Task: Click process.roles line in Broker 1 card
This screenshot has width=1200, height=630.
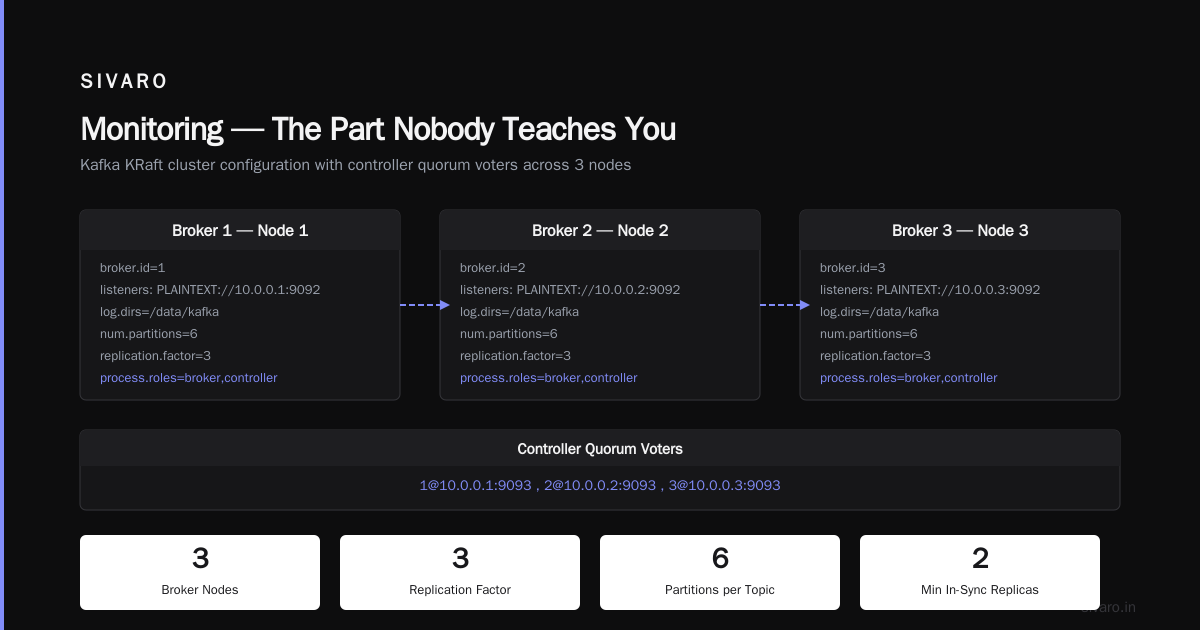Action: click(x=189, y=378)
